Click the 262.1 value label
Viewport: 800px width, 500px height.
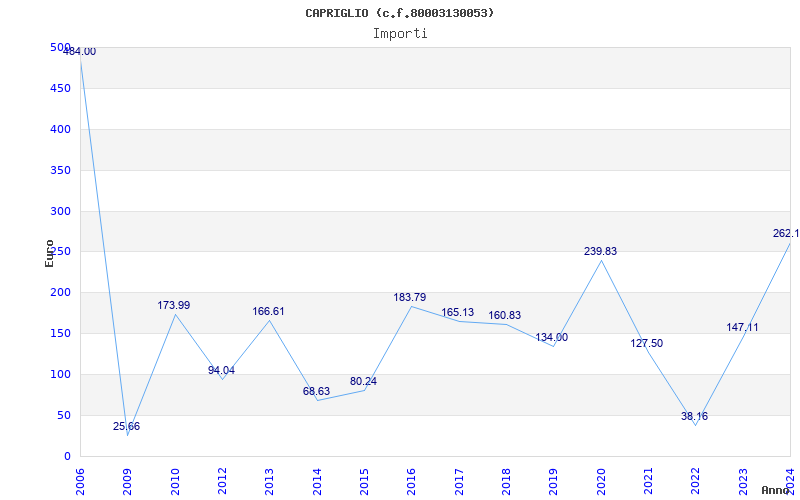coord(786,233)
